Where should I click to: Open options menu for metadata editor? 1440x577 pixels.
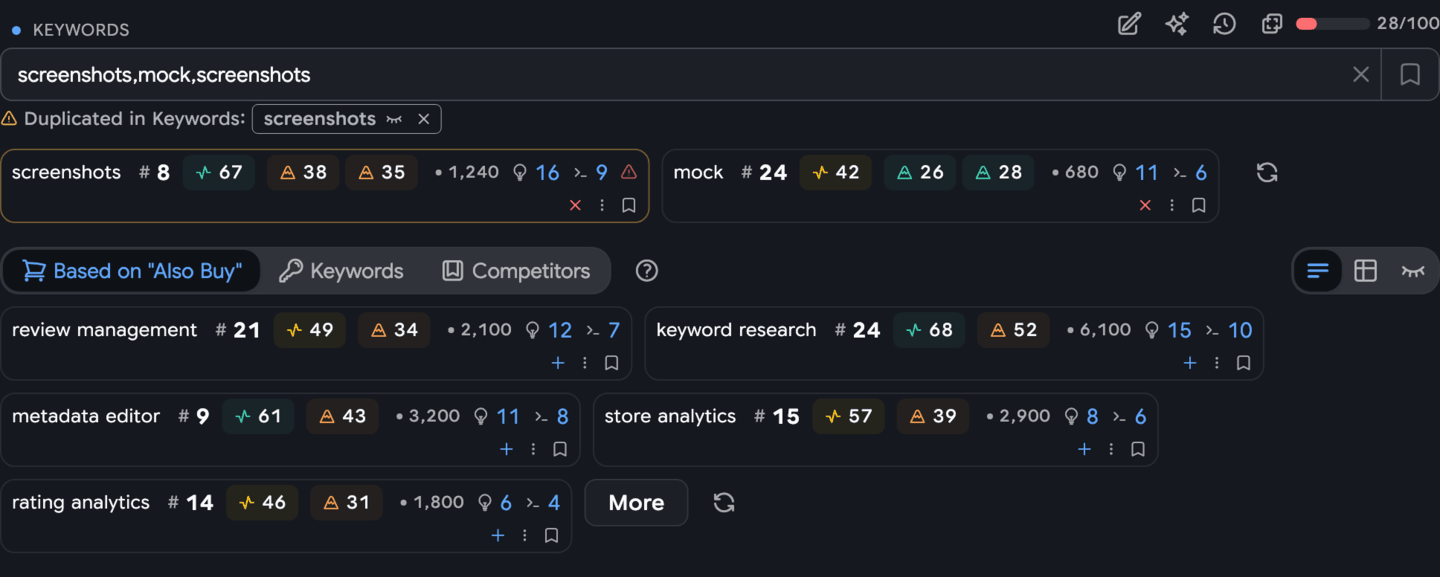click(x=533, y=449)
